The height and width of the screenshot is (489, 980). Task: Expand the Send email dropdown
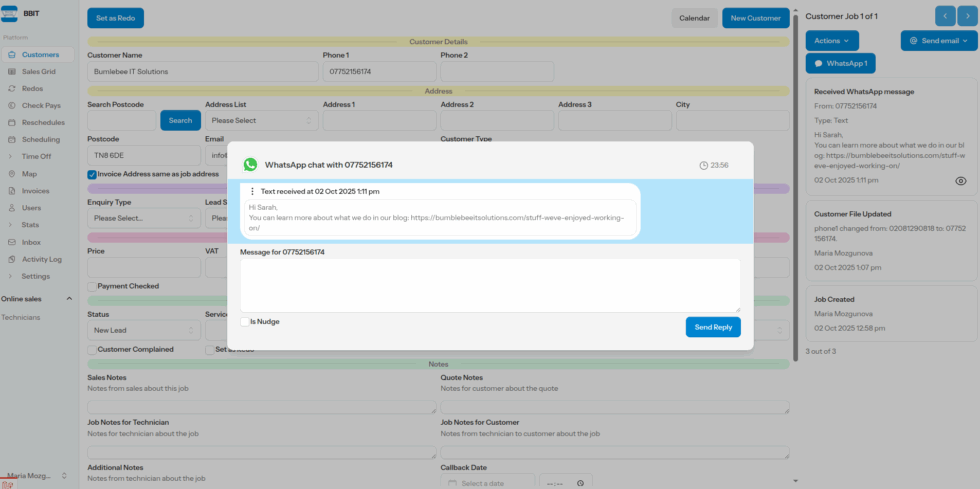(938, 41)
